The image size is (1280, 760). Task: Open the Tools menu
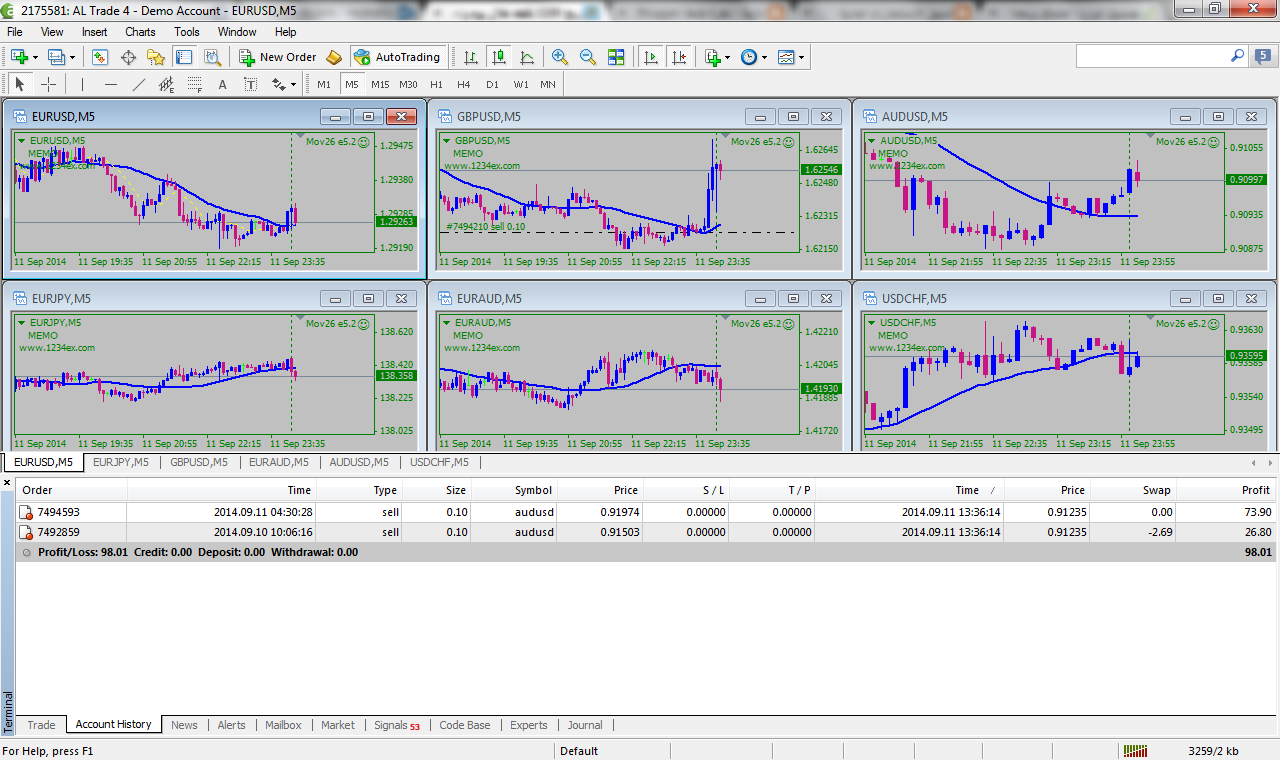(187, 32)
